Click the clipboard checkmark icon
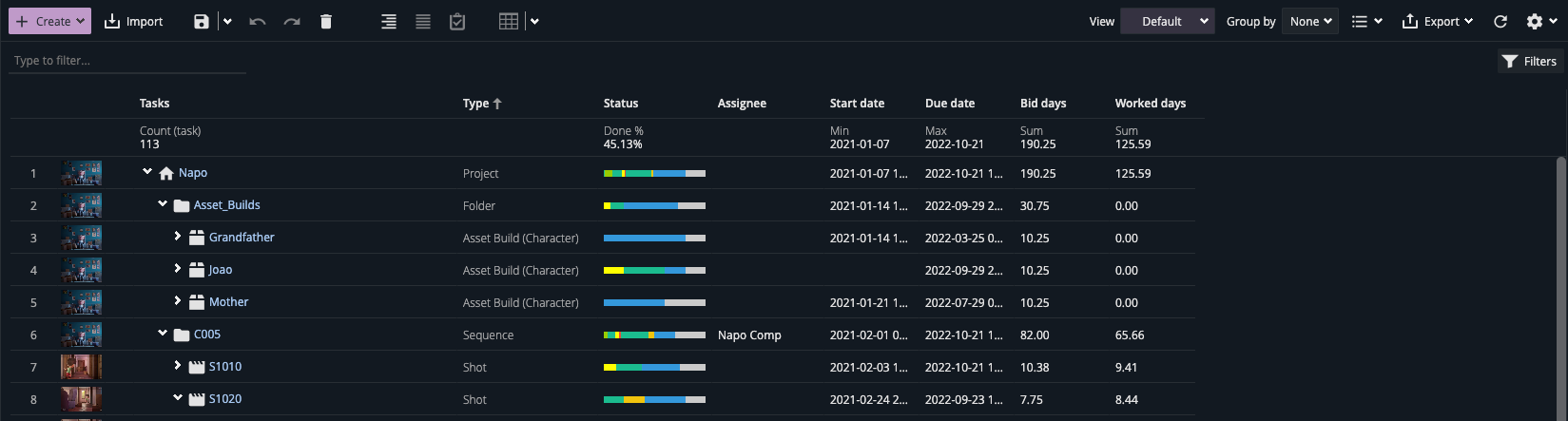Viewport: 1568px width, 421px height. (457, 21)
